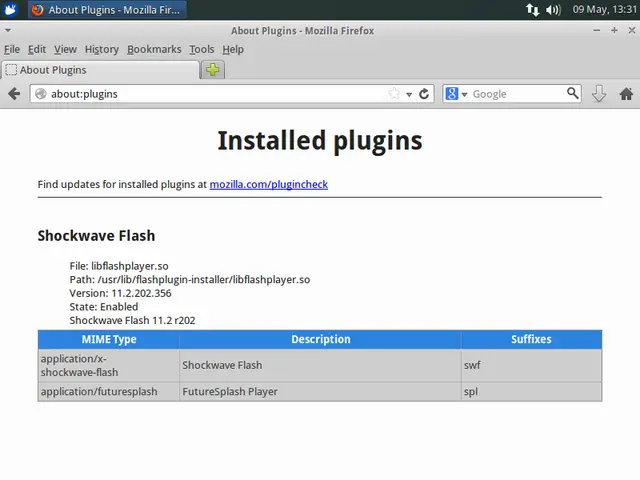Go to the home page
This screenshot has width=640, height=480.
(x=626, y=94)
